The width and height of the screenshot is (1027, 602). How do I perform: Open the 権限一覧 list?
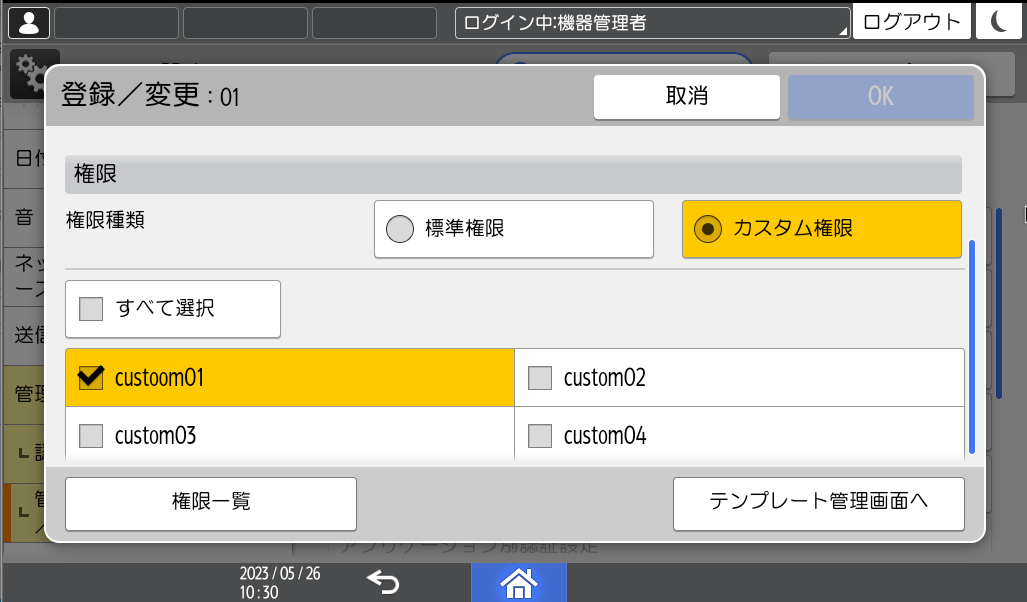point(210,504)
